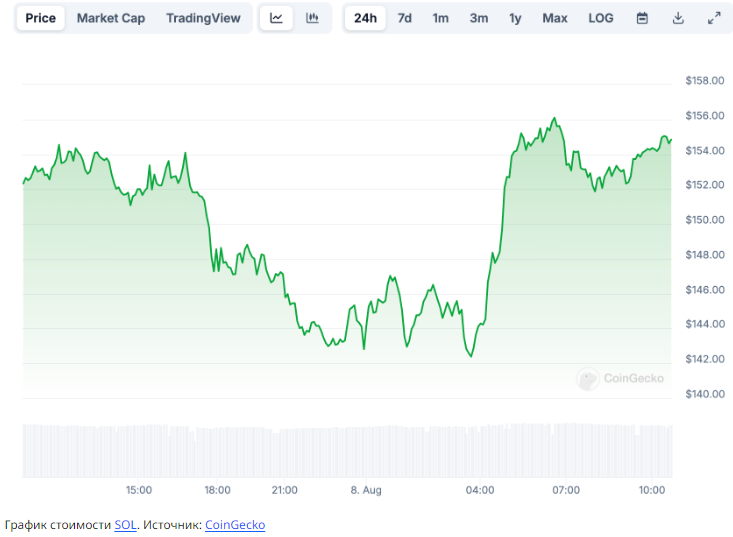733x537 pixels.
Task: Click the volume bars below the chart
Action: point(347,451)
